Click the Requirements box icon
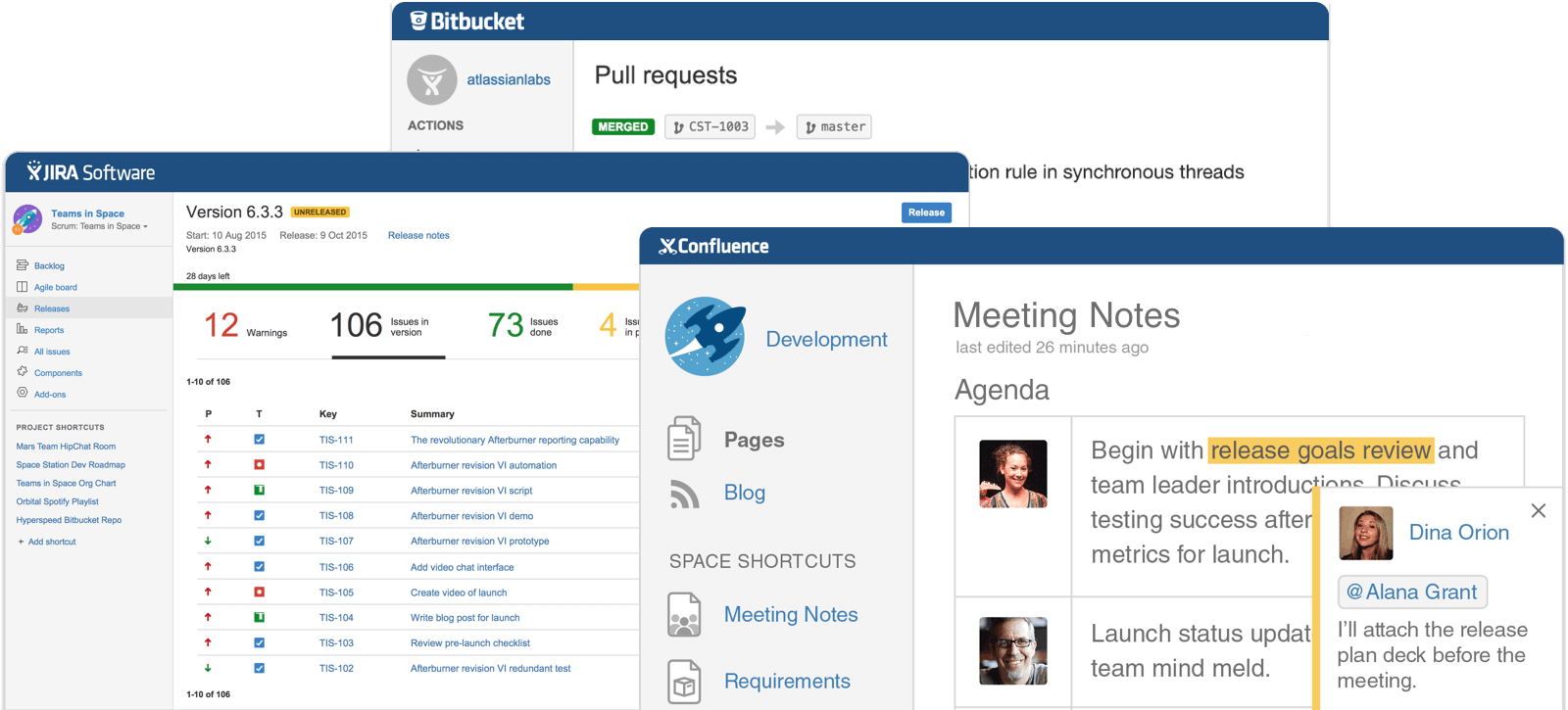Image resolution: width=1568 pixels, height=710 pixels. (x=684, y=682)
